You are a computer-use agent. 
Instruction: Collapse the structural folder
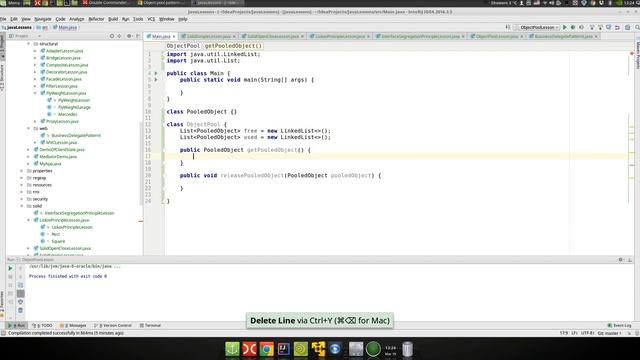pyautogui.click(x=29, y=44)
